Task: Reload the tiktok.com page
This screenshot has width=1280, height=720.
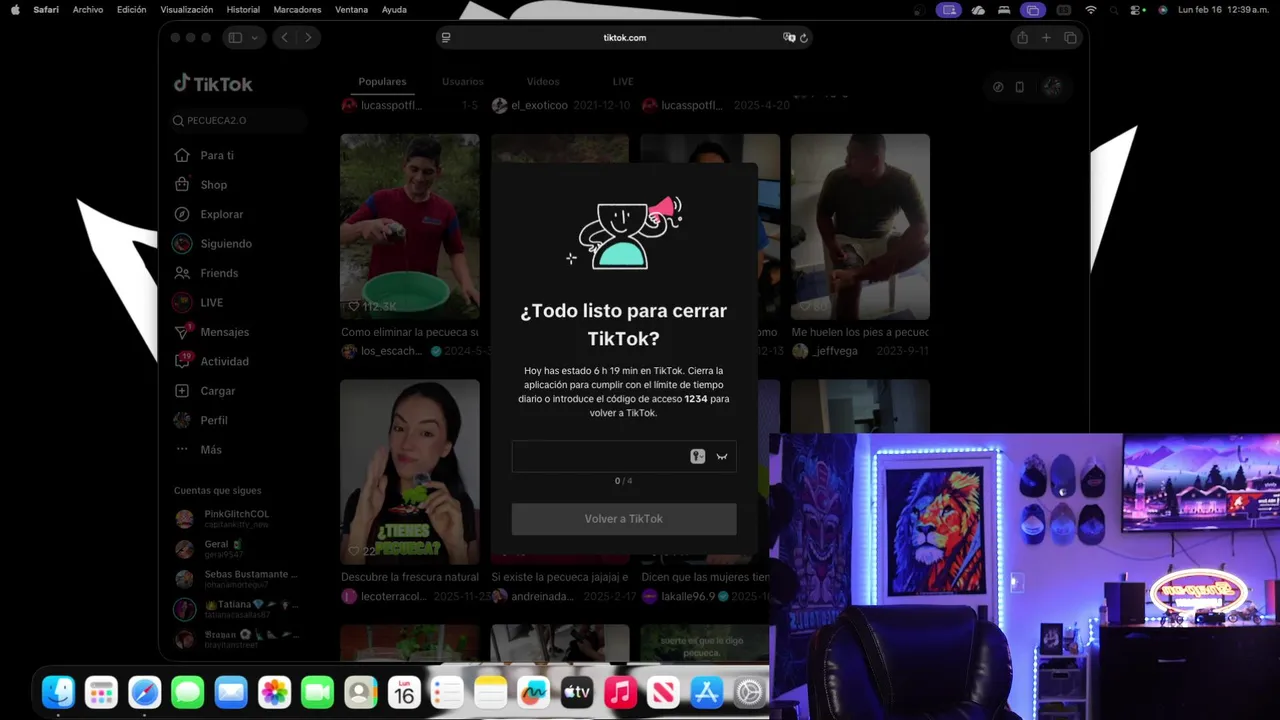Action: pos(804,38)
